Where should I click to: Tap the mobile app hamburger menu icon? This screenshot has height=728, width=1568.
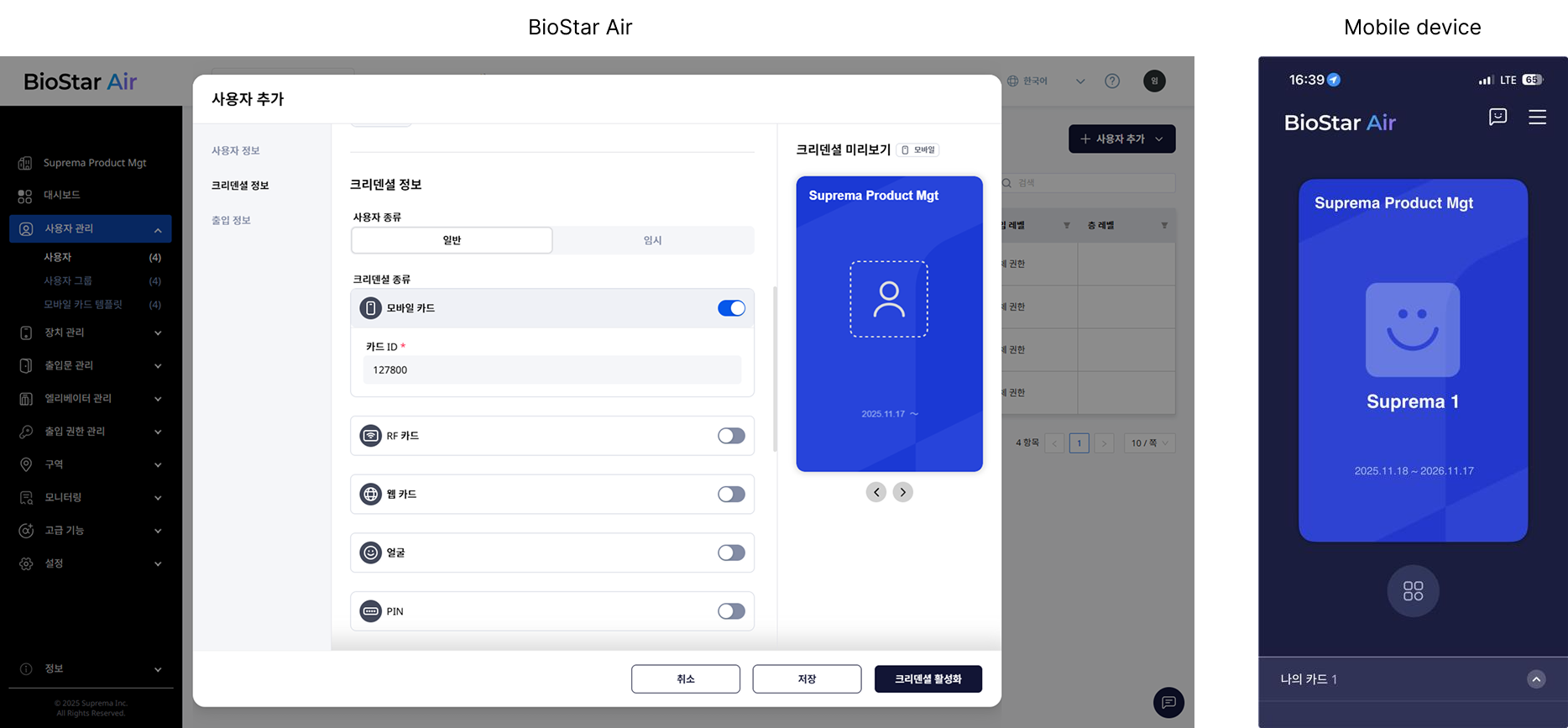coord(1537,118)
